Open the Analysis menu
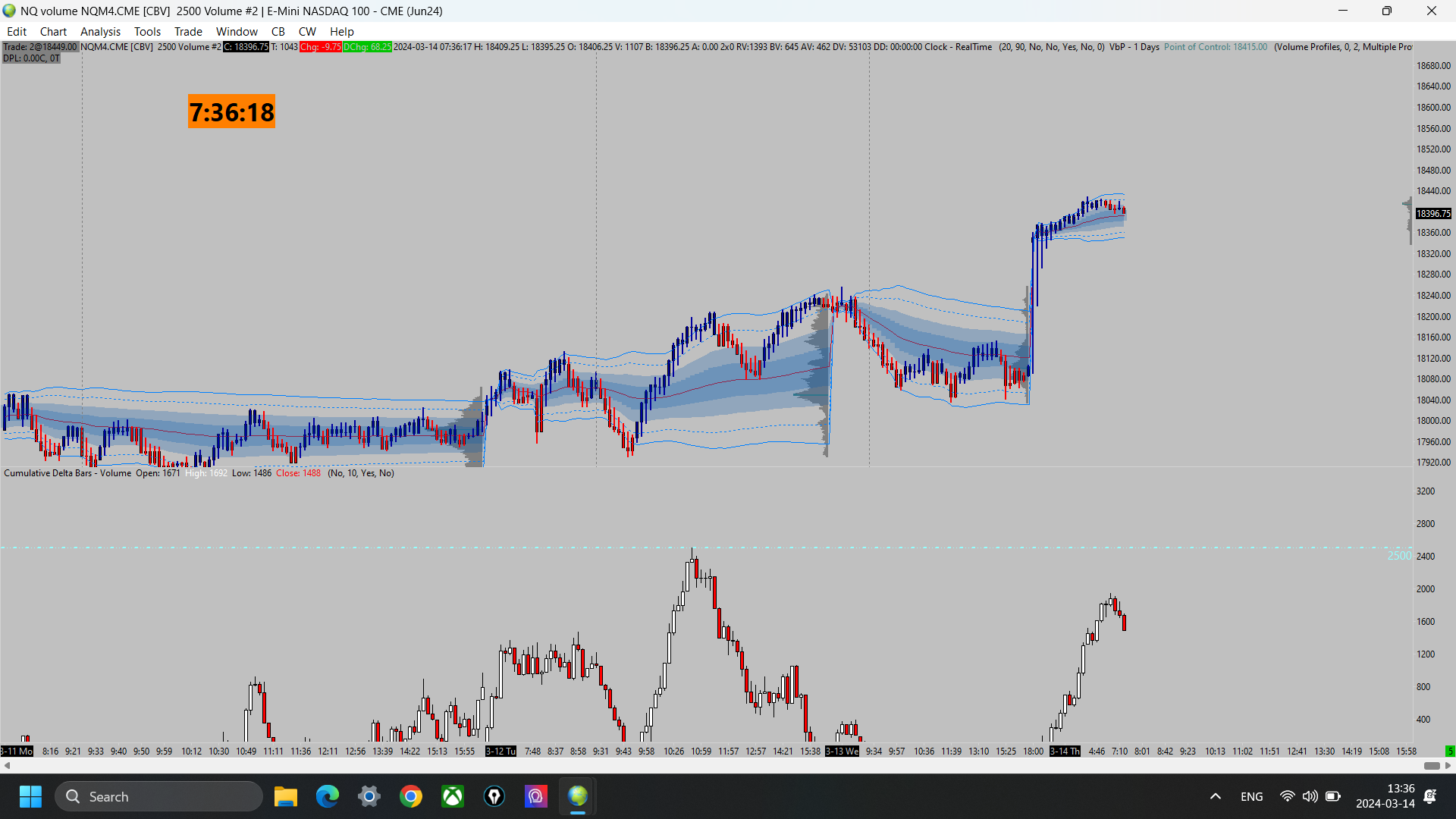 (x=100, y=31)
